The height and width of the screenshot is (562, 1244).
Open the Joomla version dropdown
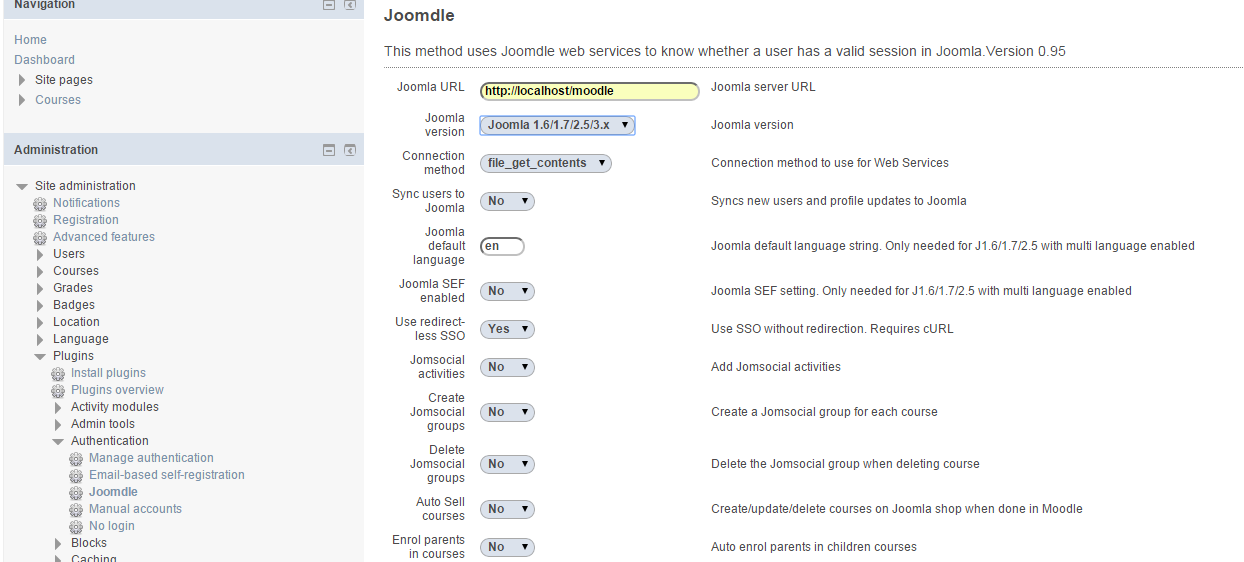[557, 125]
